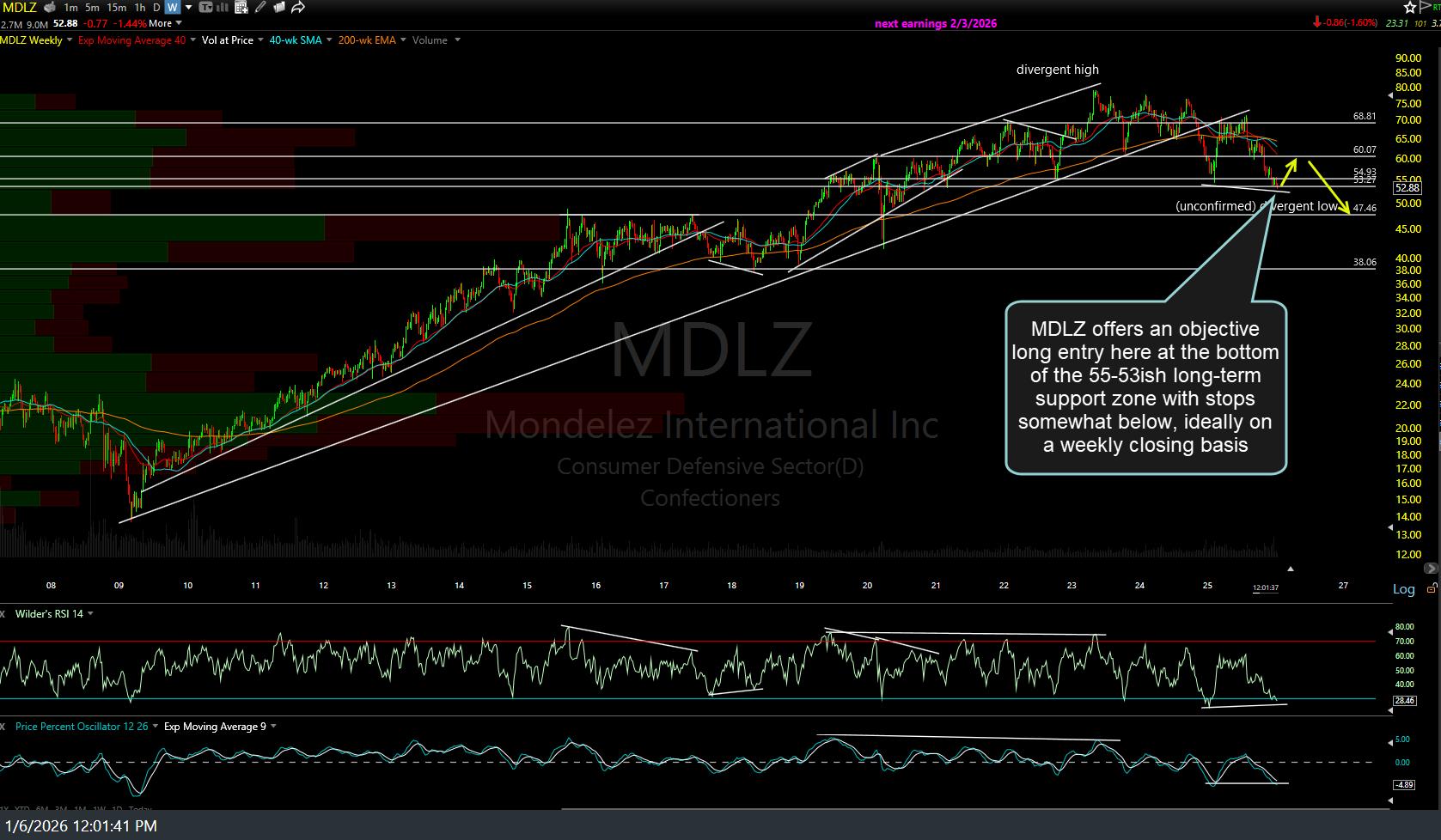Image resolution: width=1441 pixels, height=840 pixels.
Task: Switch to the 15m timeframe
Action: click(116, 8)
